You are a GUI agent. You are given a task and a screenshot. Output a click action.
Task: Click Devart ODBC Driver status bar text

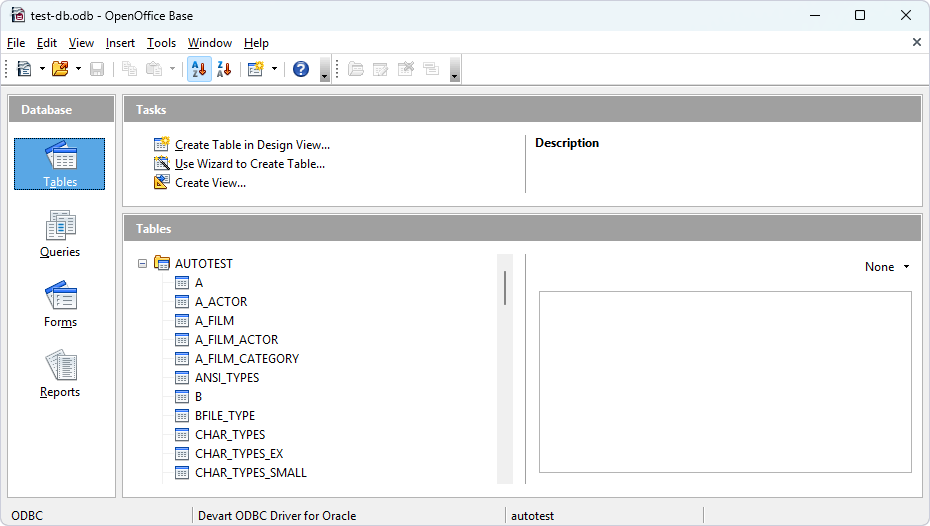(277, 516)
